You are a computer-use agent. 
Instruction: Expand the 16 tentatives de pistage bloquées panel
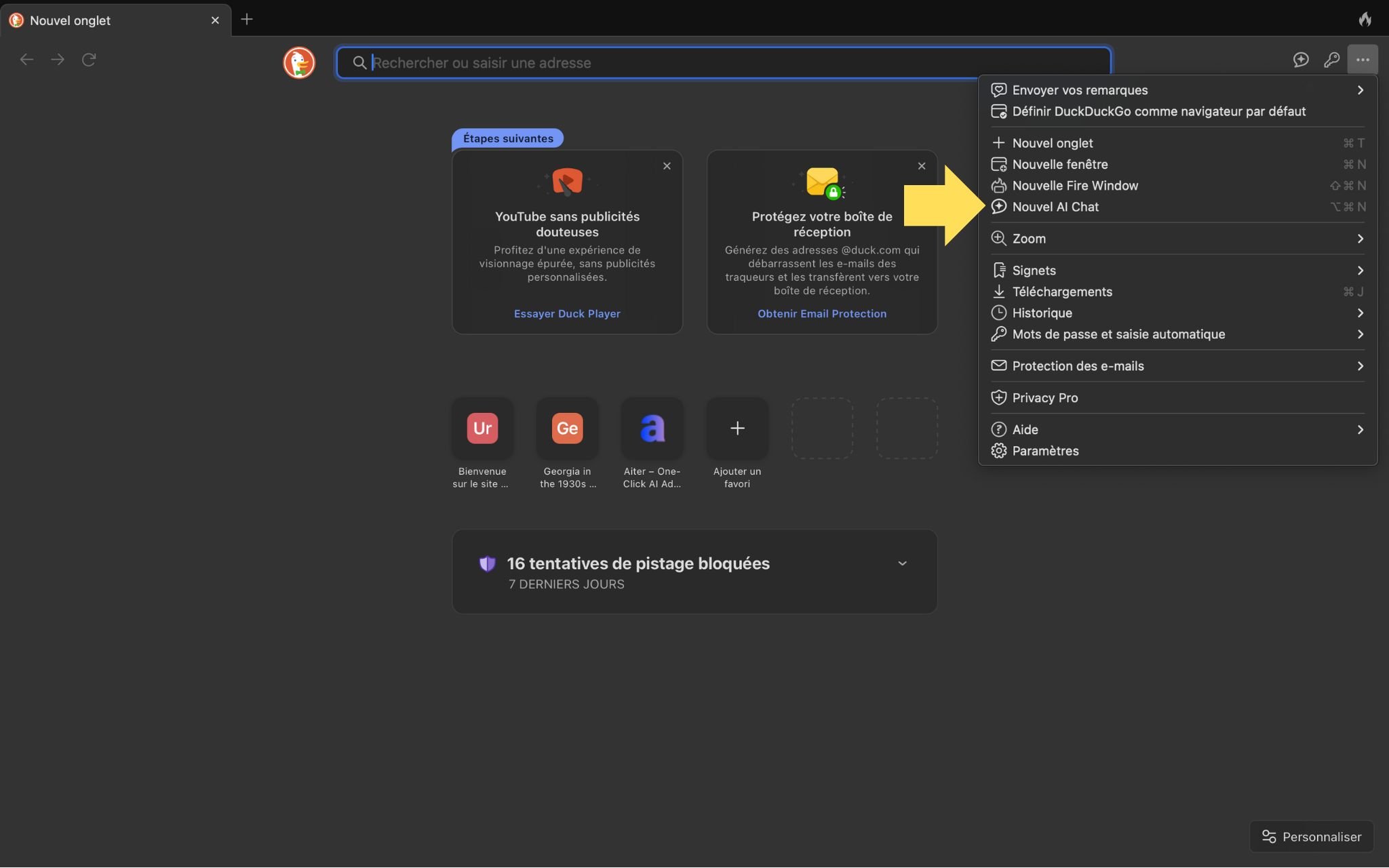pyautogui.click(x=902, y=564)
